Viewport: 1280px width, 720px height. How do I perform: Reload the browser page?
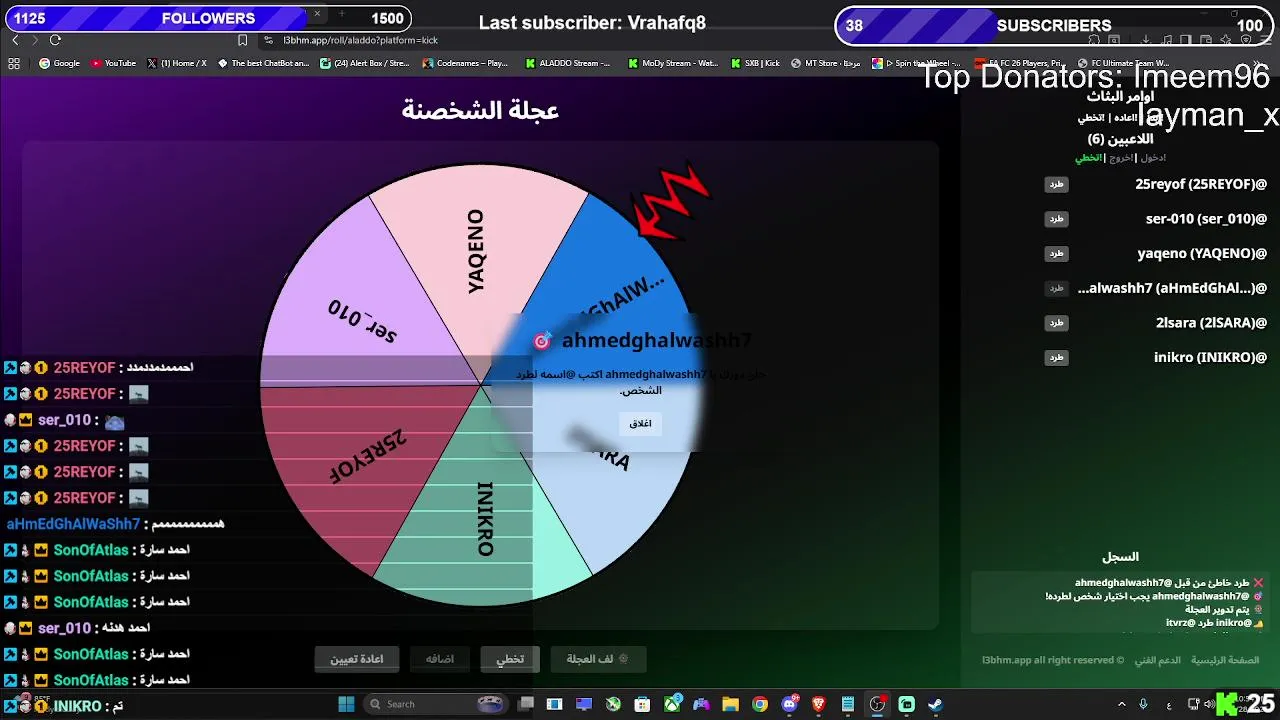click(x=55, y=40)
